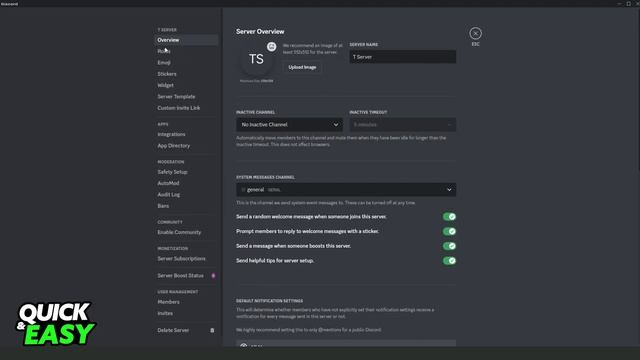This screenshot has width=640, height=360.
Task: Disable random welcome message toggle
Action: pos(449,217)
